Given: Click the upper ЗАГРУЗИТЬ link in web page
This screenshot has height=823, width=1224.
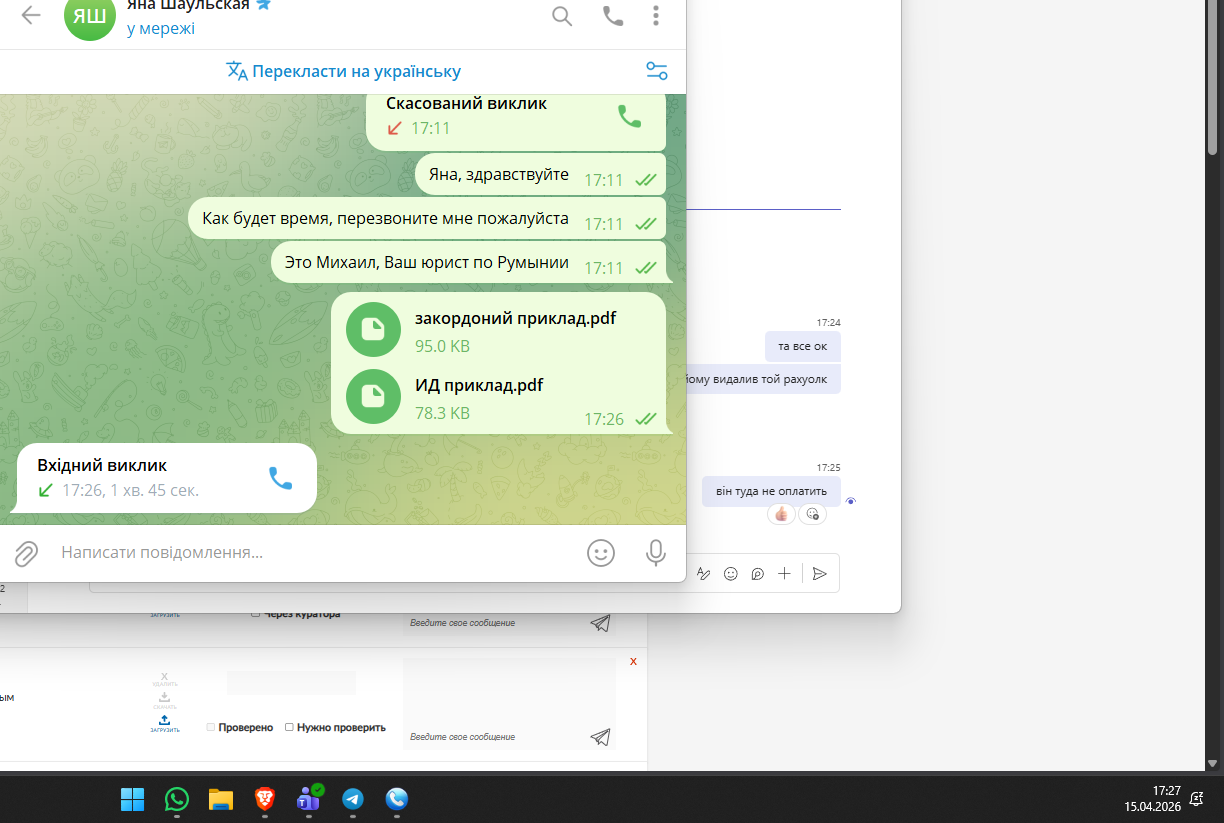Looking at the screenshot, I should click(x=165, y=614).
